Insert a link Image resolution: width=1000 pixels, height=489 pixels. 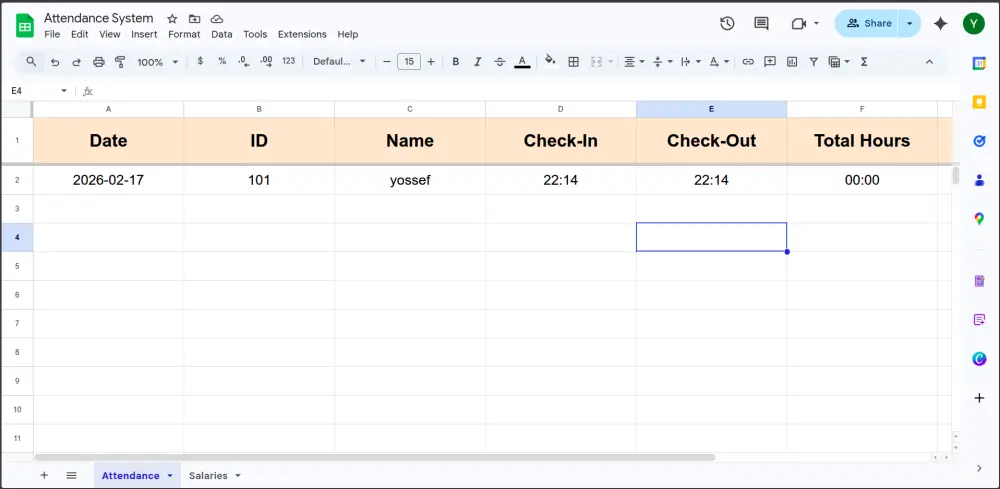[748, 62]
